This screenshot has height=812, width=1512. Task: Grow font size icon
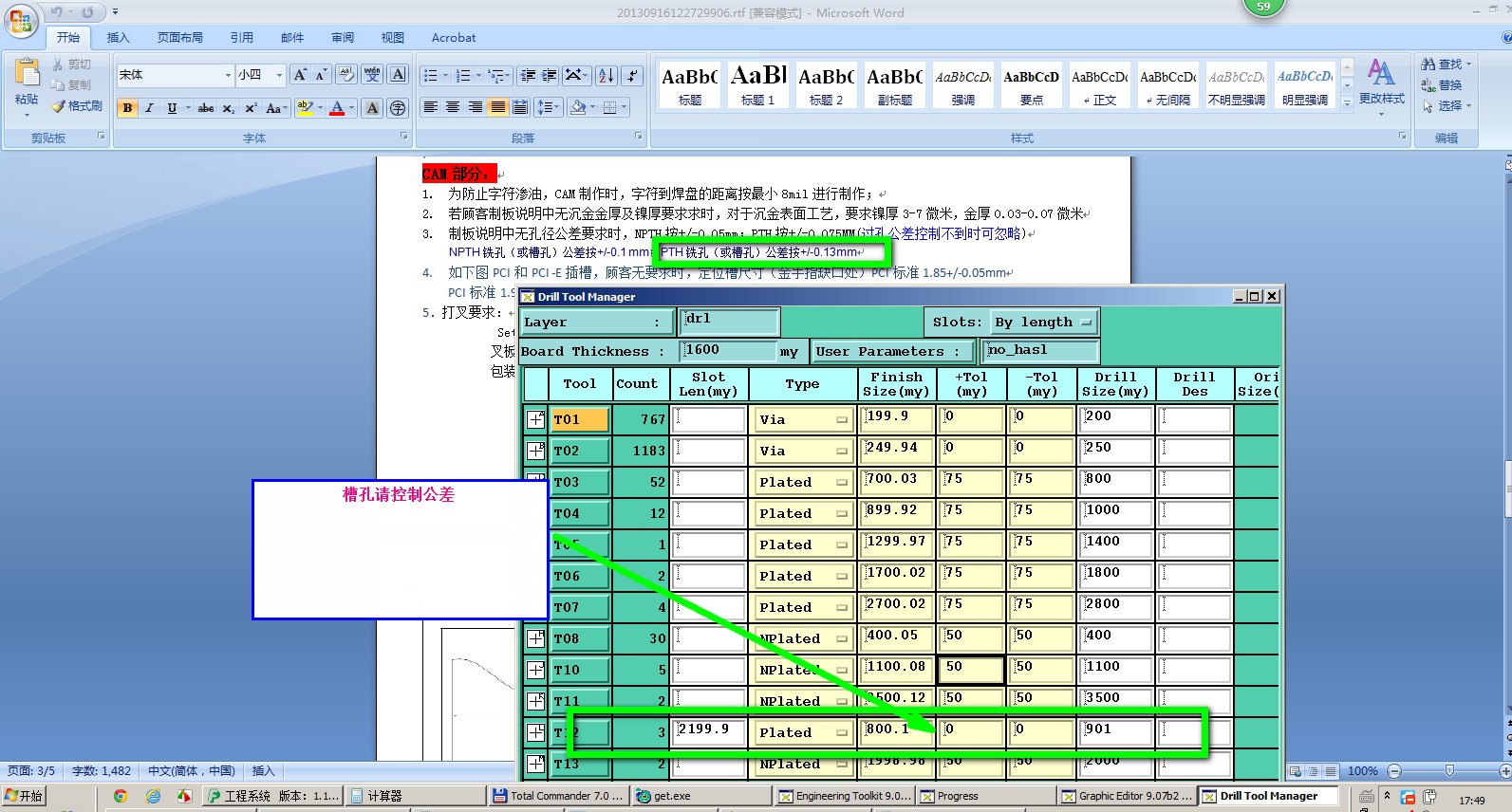point(300,75)
